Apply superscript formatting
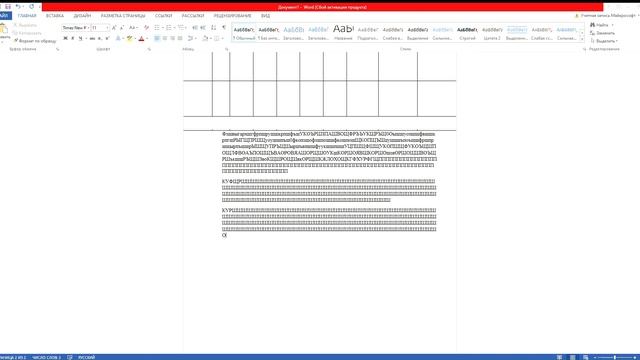The height and width of the screenshot is (360, 640). (x=107, y=38)
